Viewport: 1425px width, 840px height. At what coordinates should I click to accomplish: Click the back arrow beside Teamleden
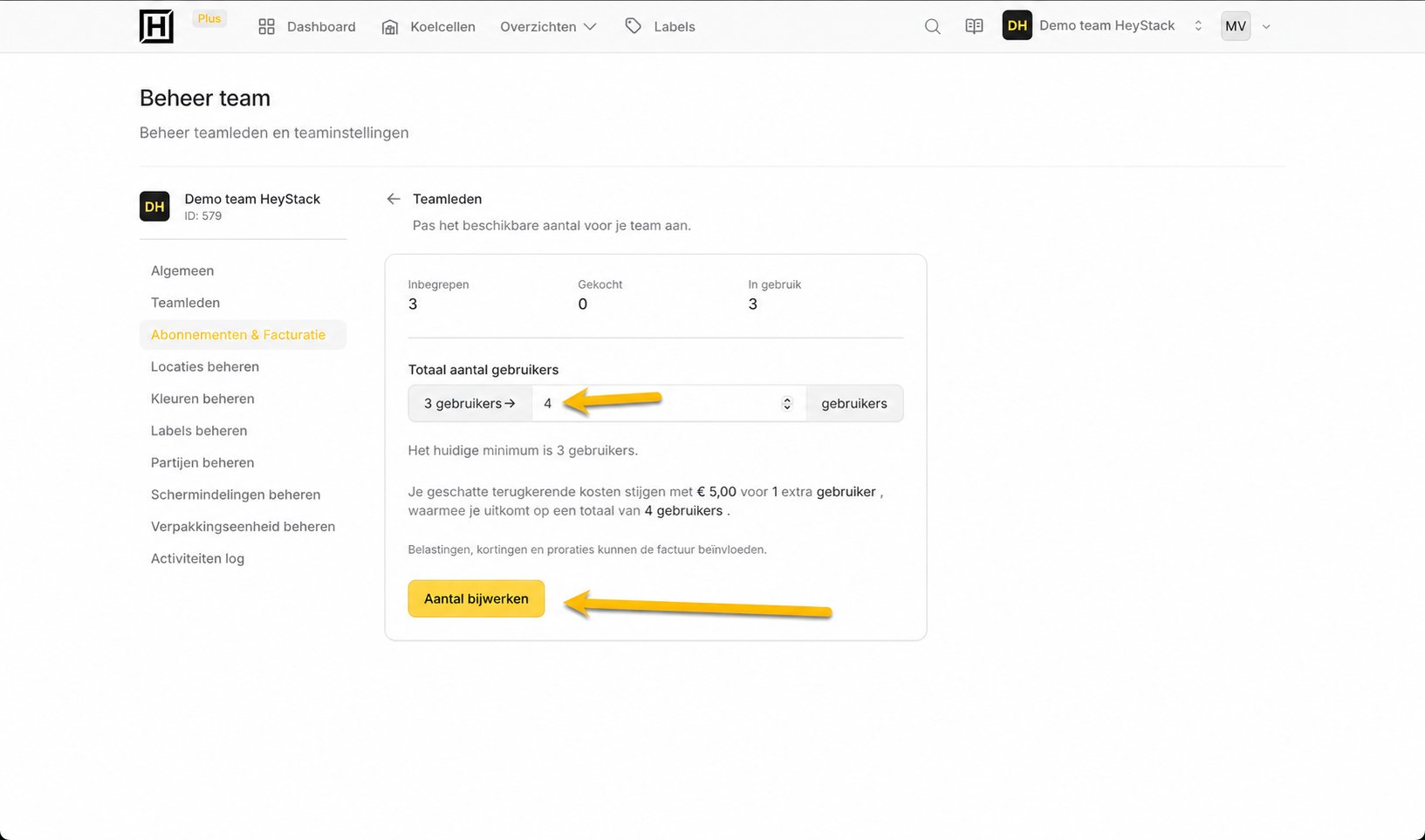[394, 199]
